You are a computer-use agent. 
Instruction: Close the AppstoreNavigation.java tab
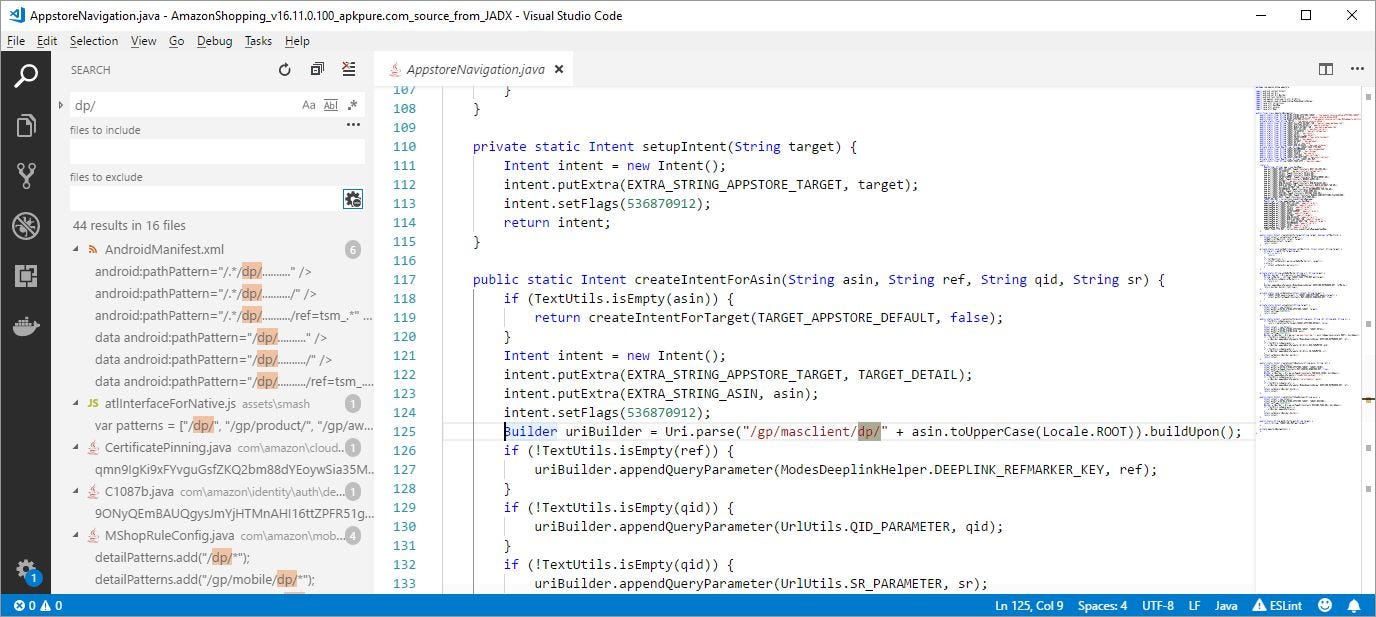(x=559, y=70)
